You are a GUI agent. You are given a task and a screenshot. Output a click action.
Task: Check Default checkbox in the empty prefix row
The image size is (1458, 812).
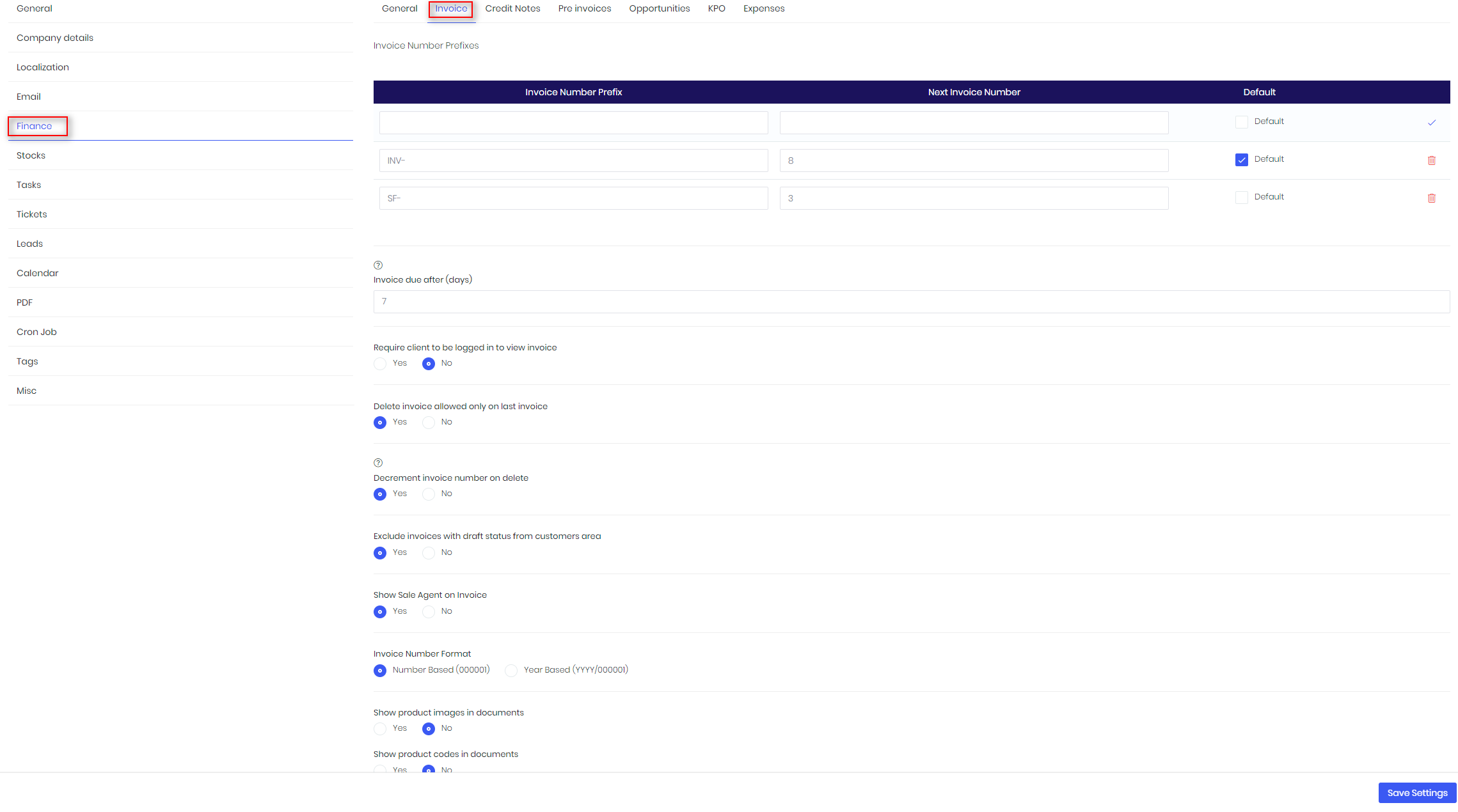tap(1241, 122)
